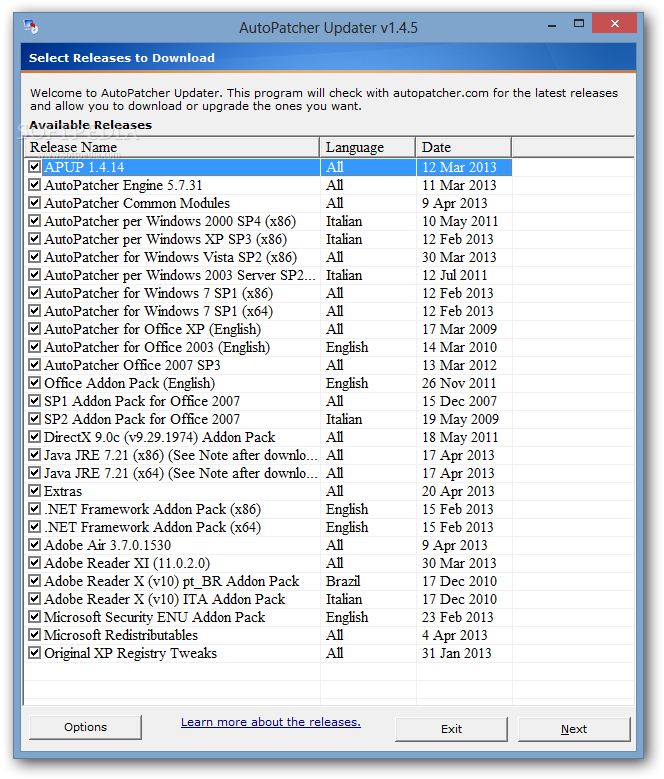Toggle checkbox for Windows 2000 SP4 (x86)
The height and width of the screenshot is (779, 664).
[34, 221]
